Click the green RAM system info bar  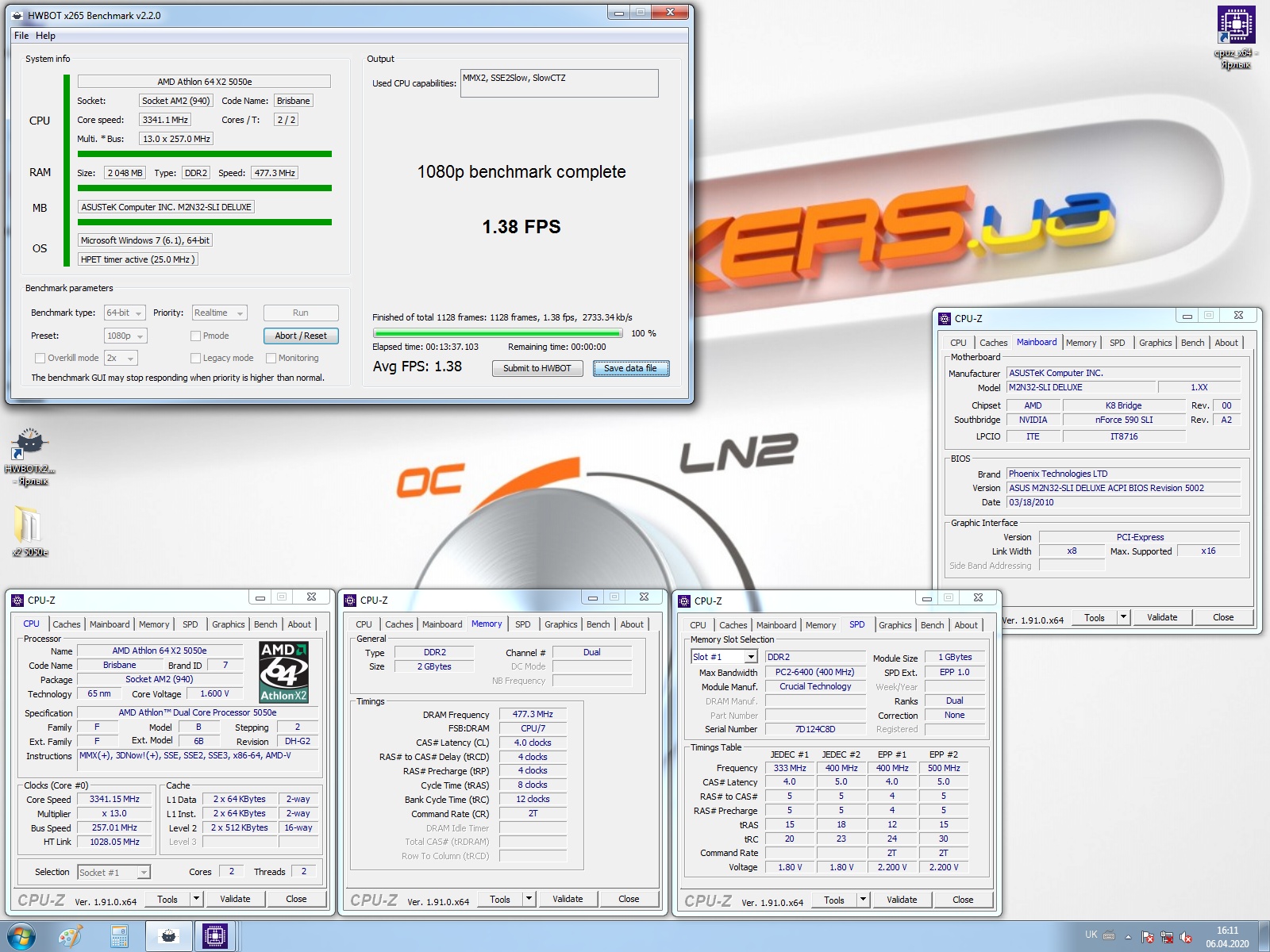[205, 188]
